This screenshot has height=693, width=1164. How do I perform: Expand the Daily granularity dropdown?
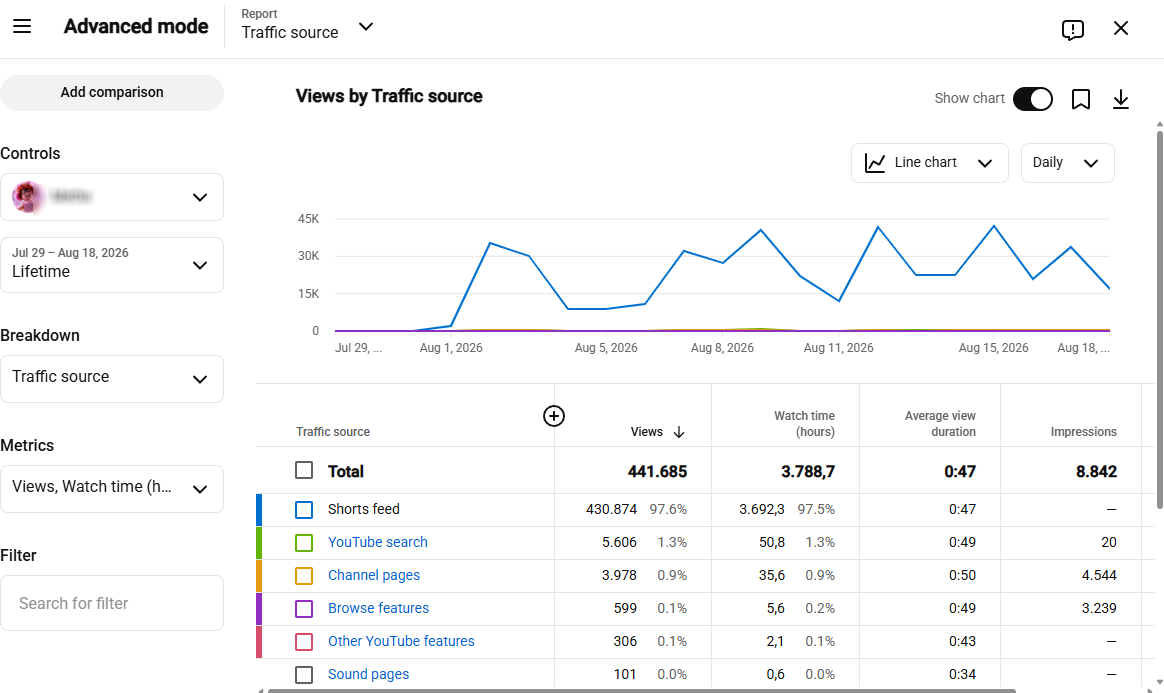pyautogui.click(x=1067, y=162)
